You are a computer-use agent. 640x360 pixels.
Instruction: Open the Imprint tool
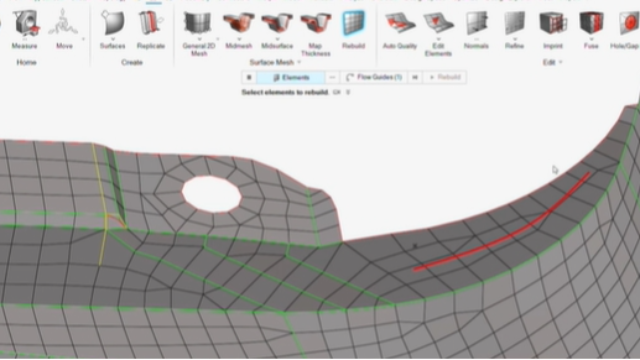point(553,29)
